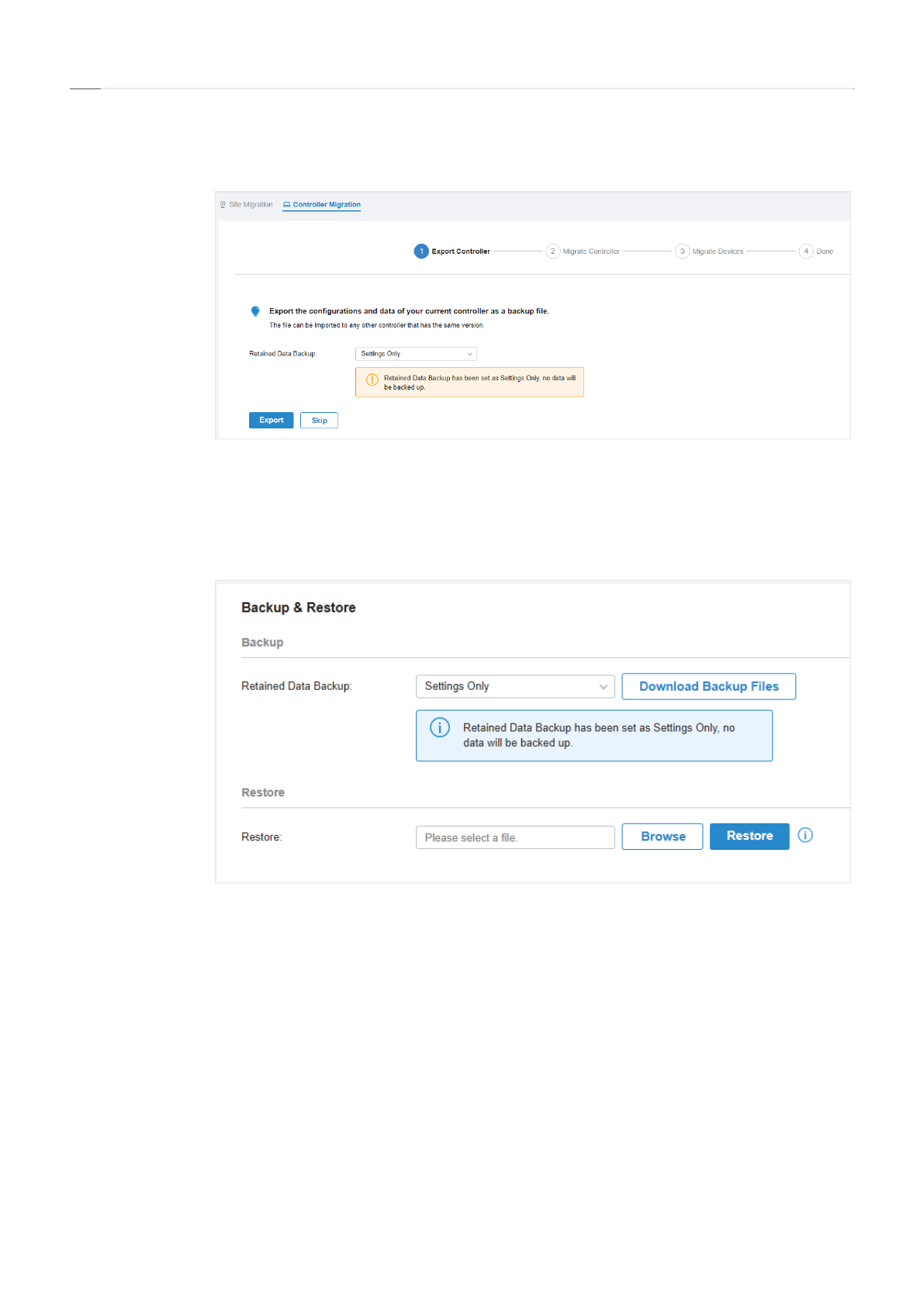Open the Retained Data Backup dropdown in Export Controller

pyautogui.click(x=416, y=354)
